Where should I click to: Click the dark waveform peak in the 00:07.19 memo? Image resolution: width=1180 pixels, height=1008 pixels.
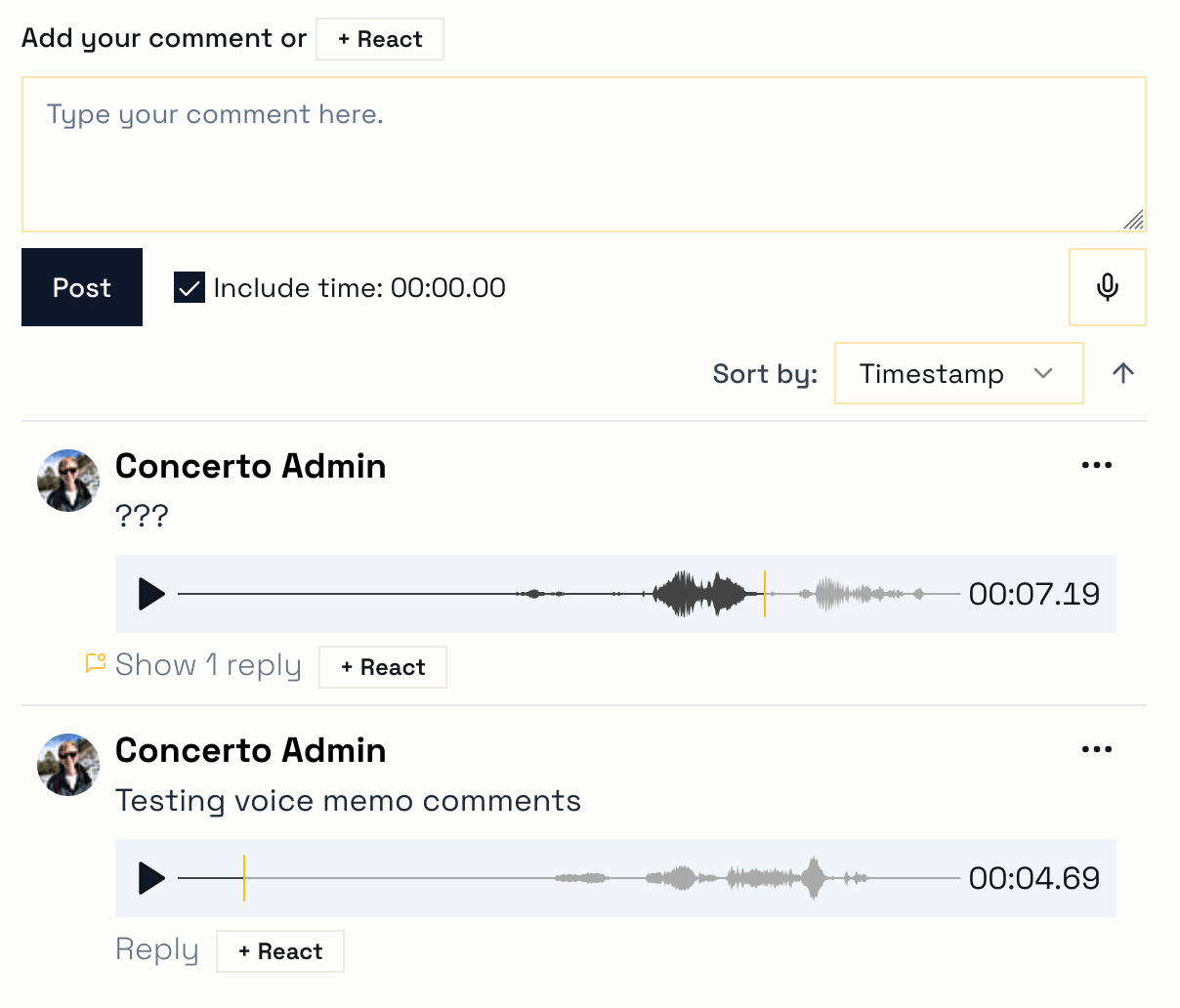point(699,594)
